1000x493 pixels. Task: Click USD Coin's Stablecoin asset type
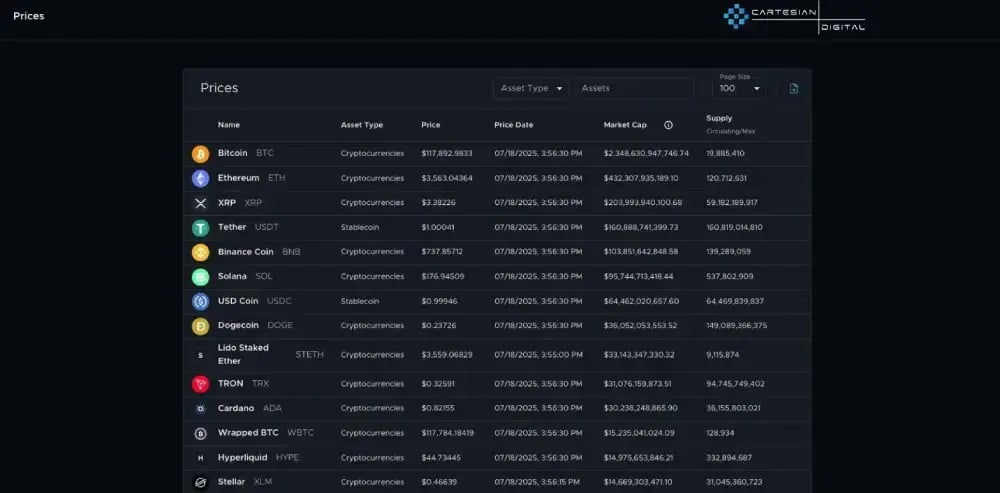(x=360, y=301)
